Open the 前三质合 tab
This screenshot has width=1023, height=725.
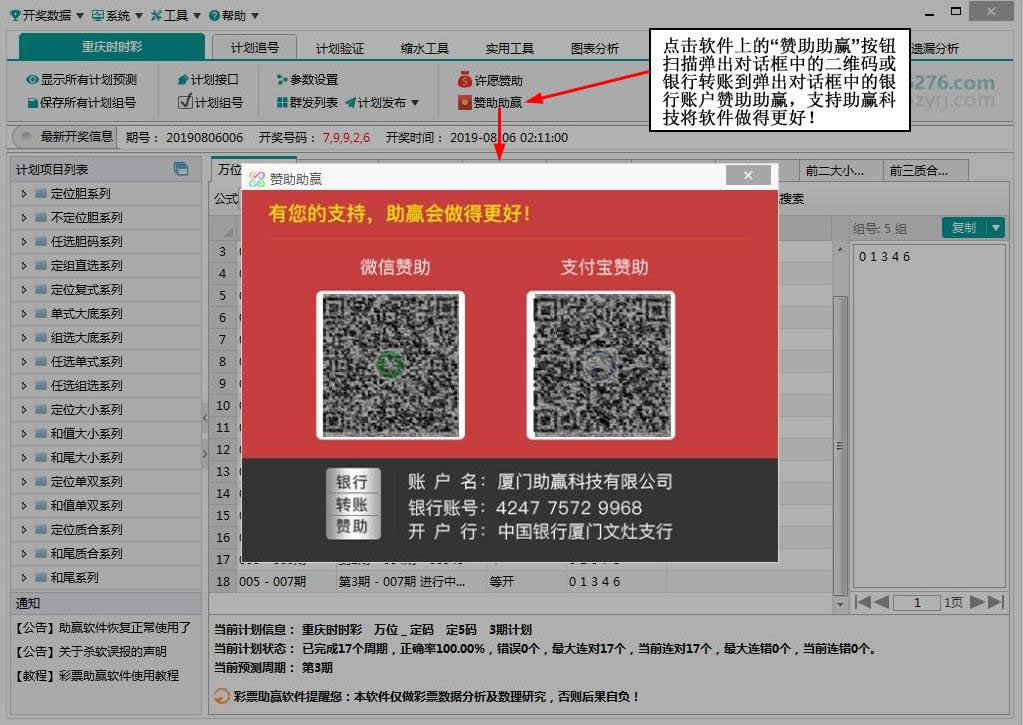[x=925, y=170]
